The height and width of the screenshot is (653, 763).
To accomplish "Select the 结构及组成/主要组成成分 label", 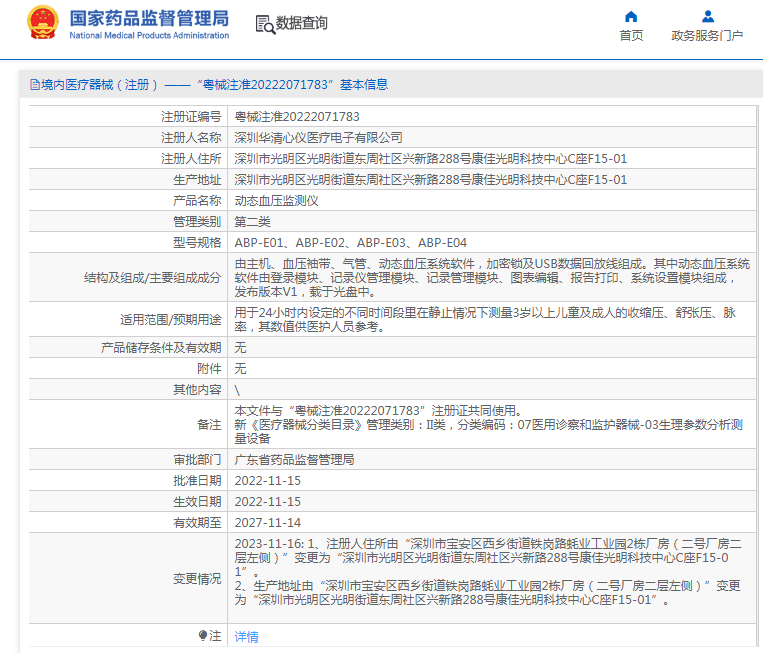I will [152, 278].
